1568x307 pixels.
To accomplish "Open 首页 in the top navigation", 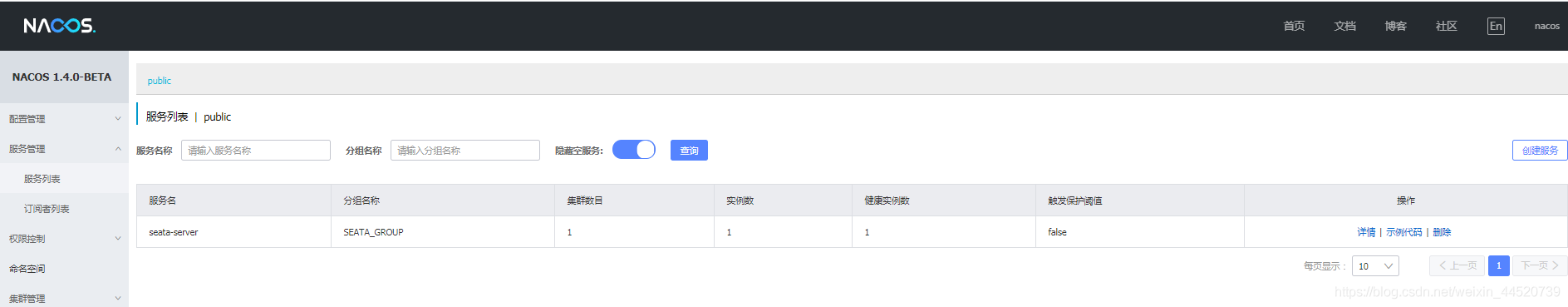I will [x=1294, y=26].
